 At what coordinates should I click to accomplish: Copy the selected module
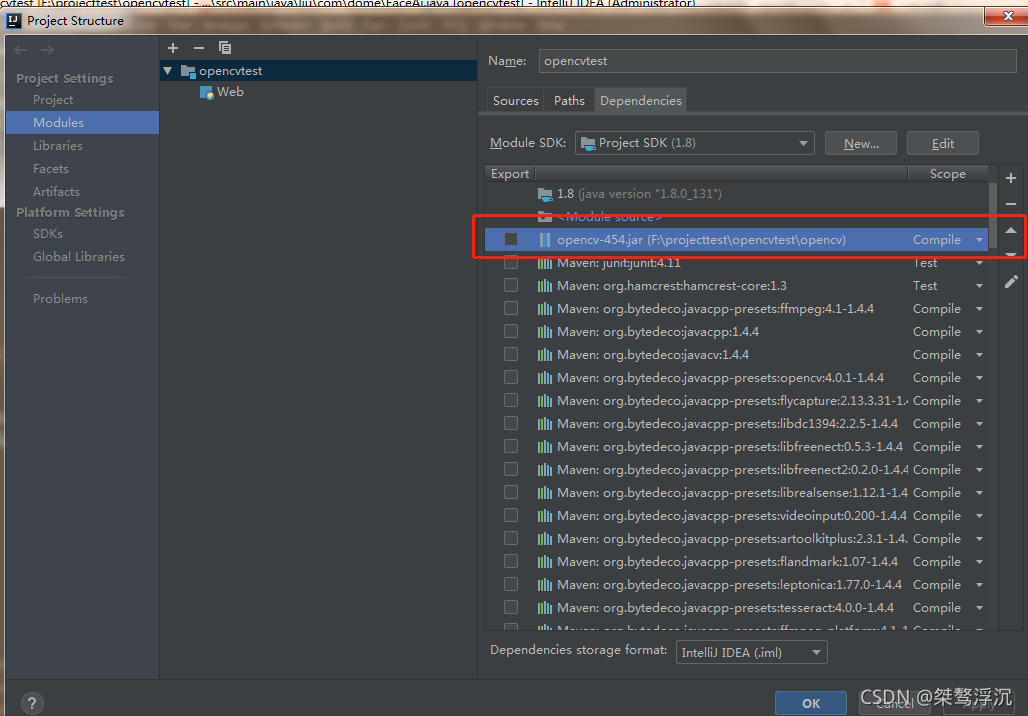click(225, 48)
